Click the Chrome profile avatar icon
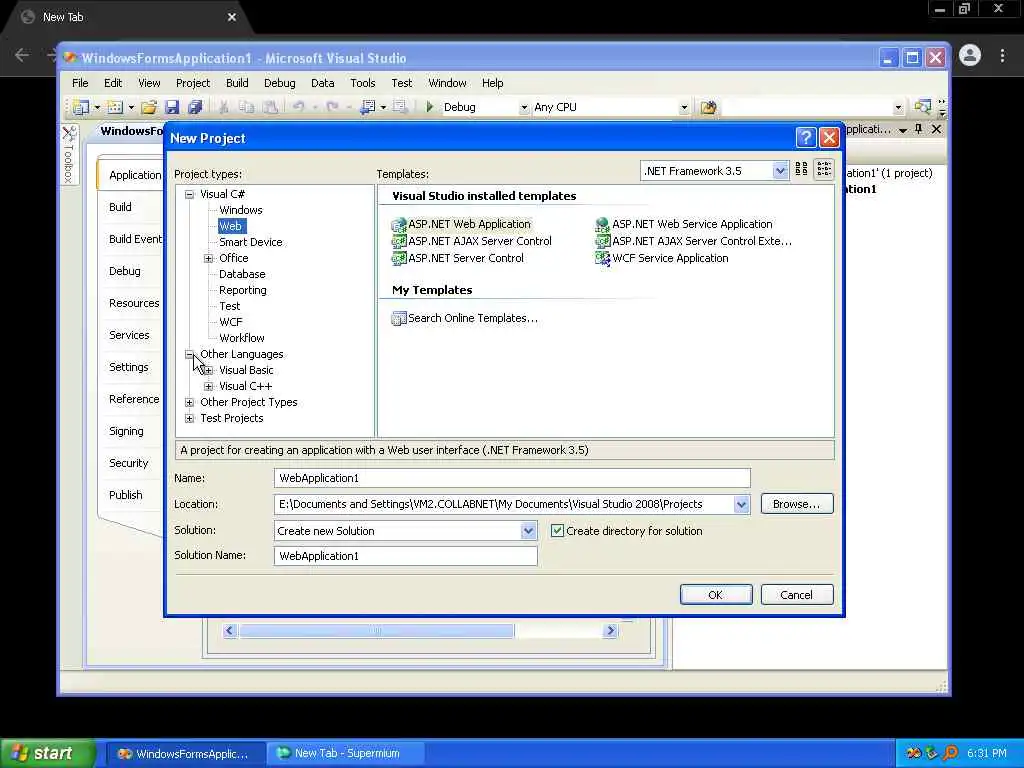This screenshot has width=1024, height=768. click(970, 56)
